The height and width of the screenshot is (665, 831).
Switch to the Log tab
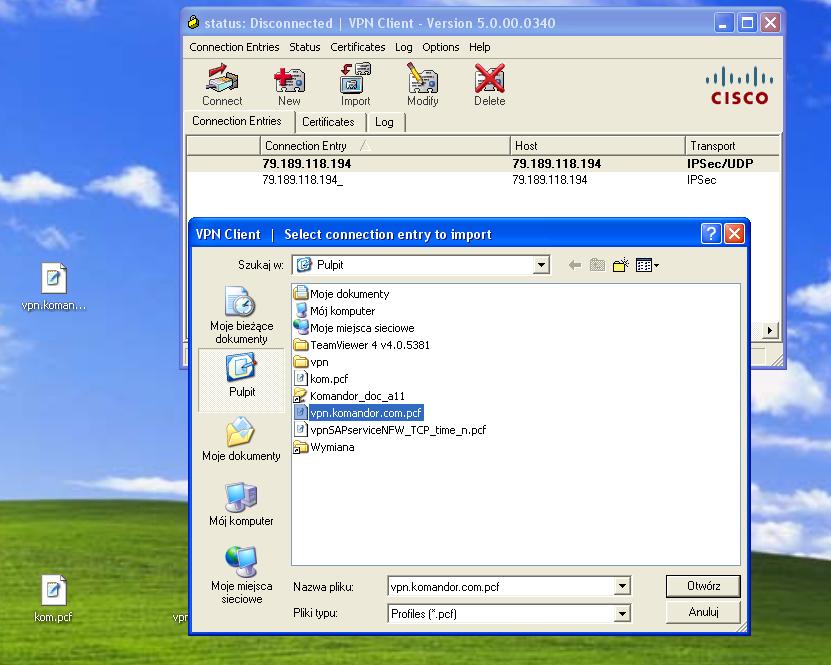point(384,122)
